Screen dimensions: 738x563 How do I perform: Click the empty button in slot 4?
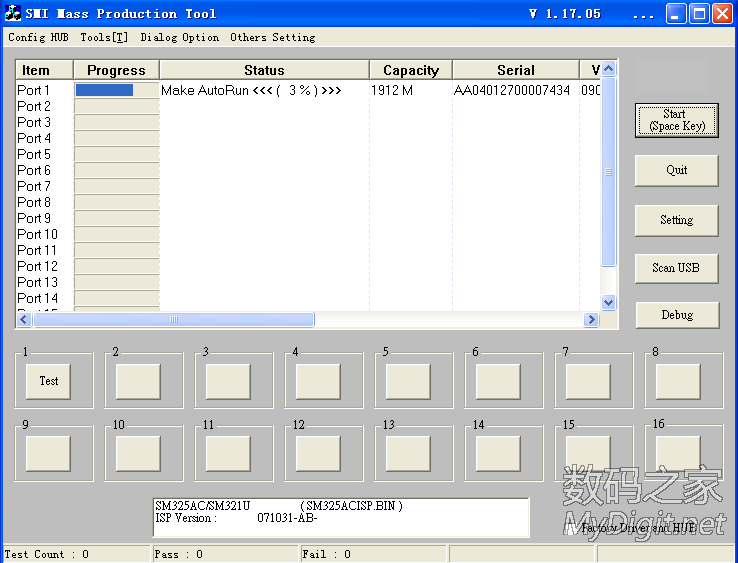coord(318,381)
